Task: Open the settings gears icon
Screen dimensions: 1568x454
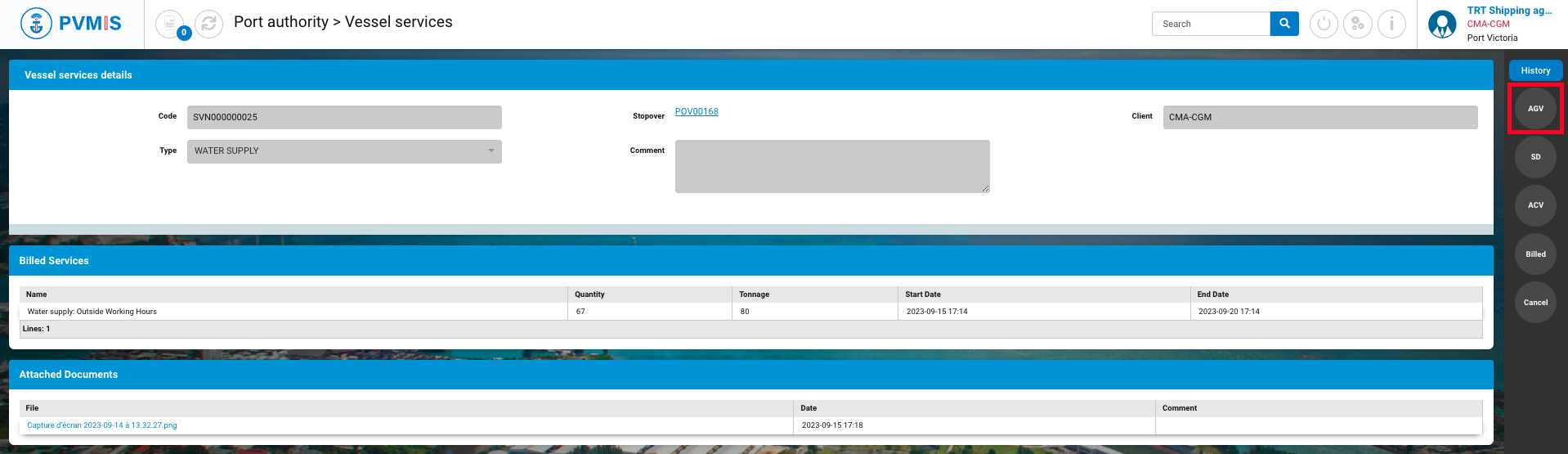Action: pyautogui.click(x=1357, y=24)
